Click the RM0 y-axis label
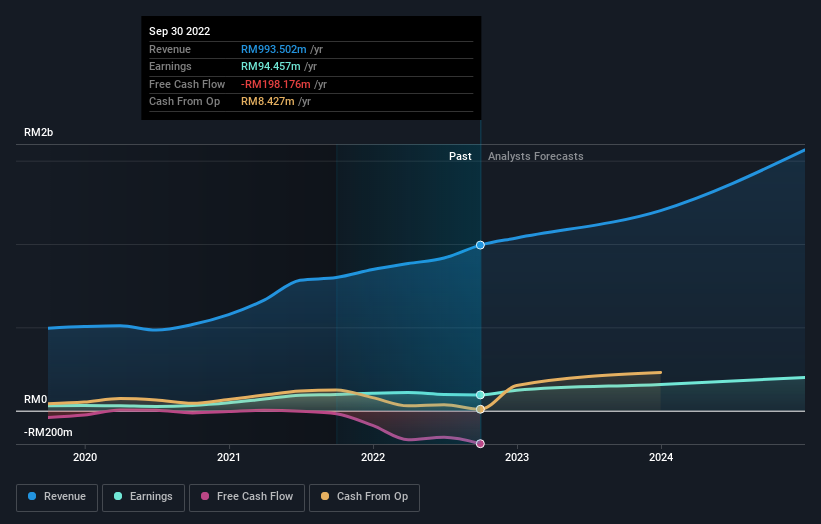Image resolution: width=821 pixels, height=524 pixels. pos(36,399)
